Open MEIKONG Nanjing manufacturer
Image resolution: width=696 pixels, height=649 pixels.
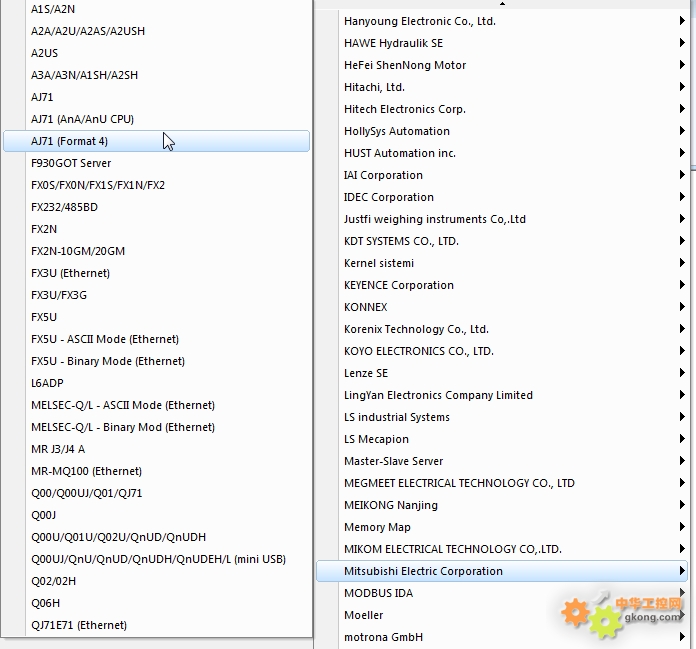(502, 505)
